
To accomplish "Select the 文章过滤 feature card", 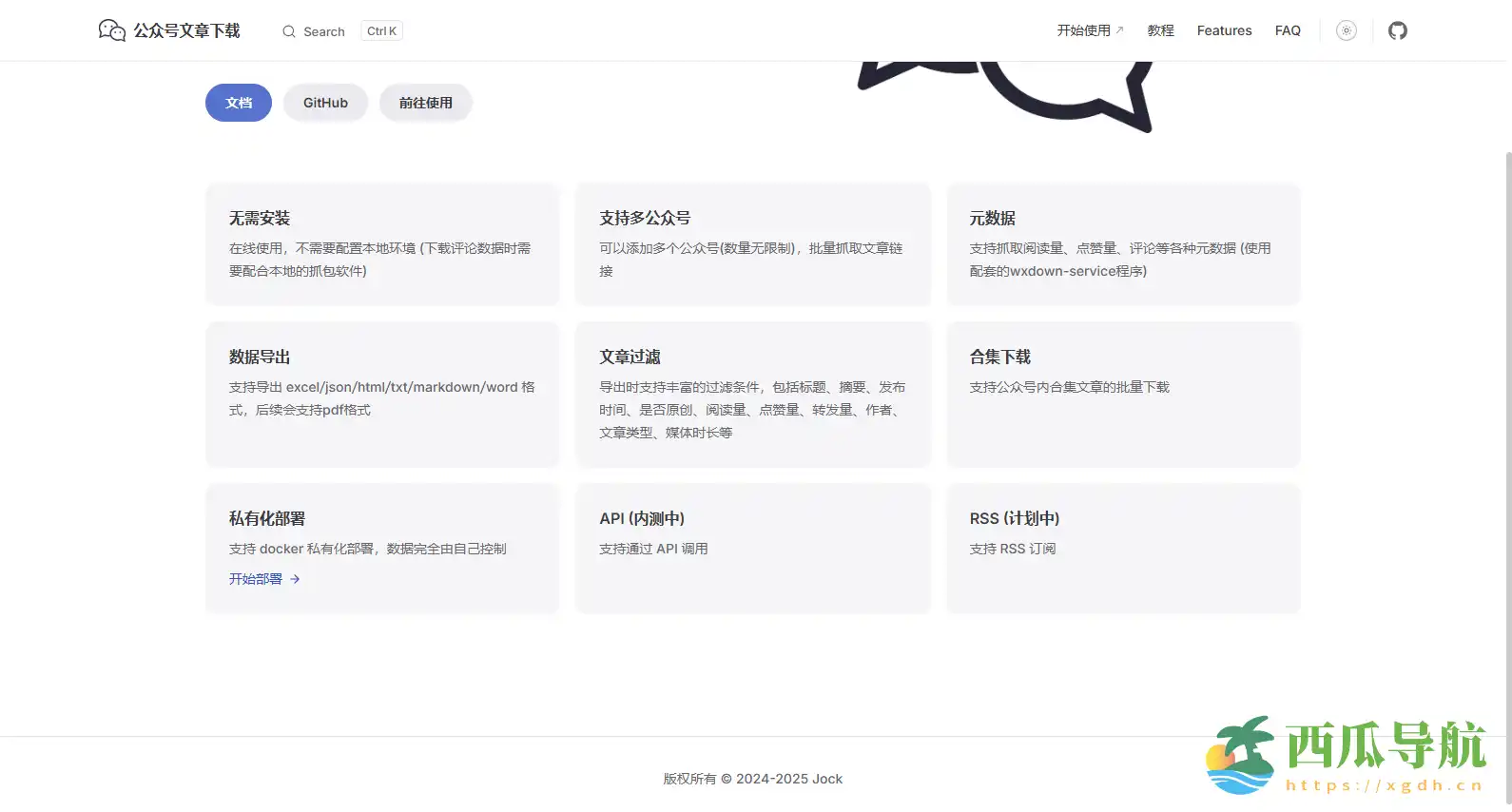I will 752,394.
